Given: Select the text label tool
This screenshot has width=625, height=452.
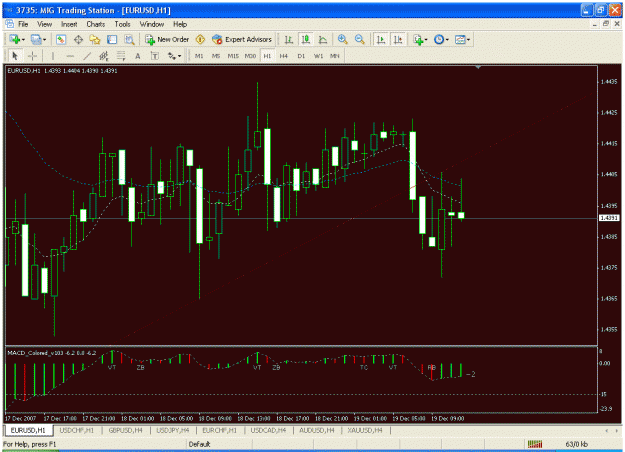Looking at the screenshot, I should (155, 56).
